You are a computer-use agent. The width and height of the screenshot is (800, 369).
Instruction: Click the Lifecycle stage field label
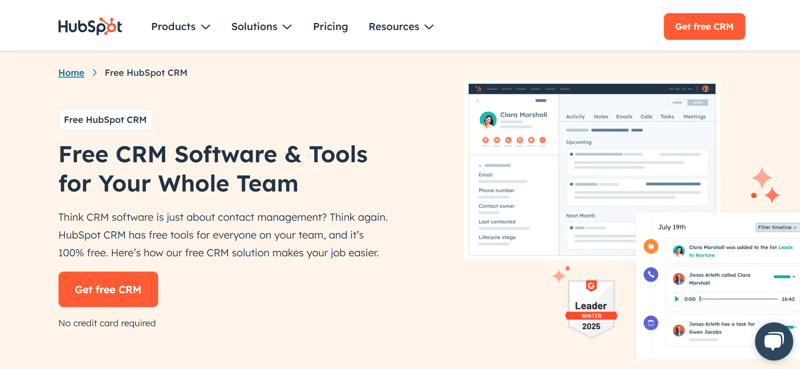(497, 237)
